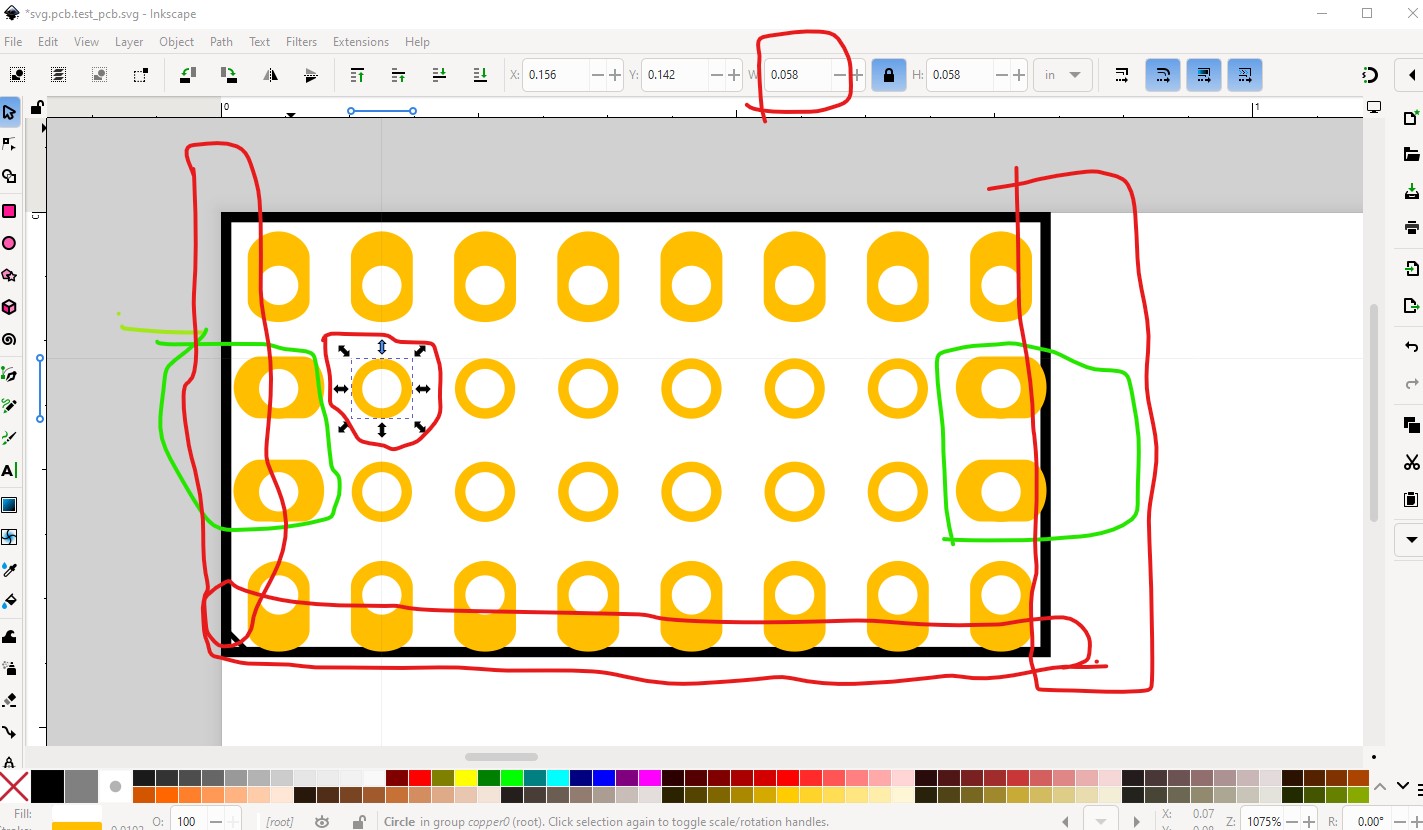Toggle scale stroke width with object

[1122, 75]
